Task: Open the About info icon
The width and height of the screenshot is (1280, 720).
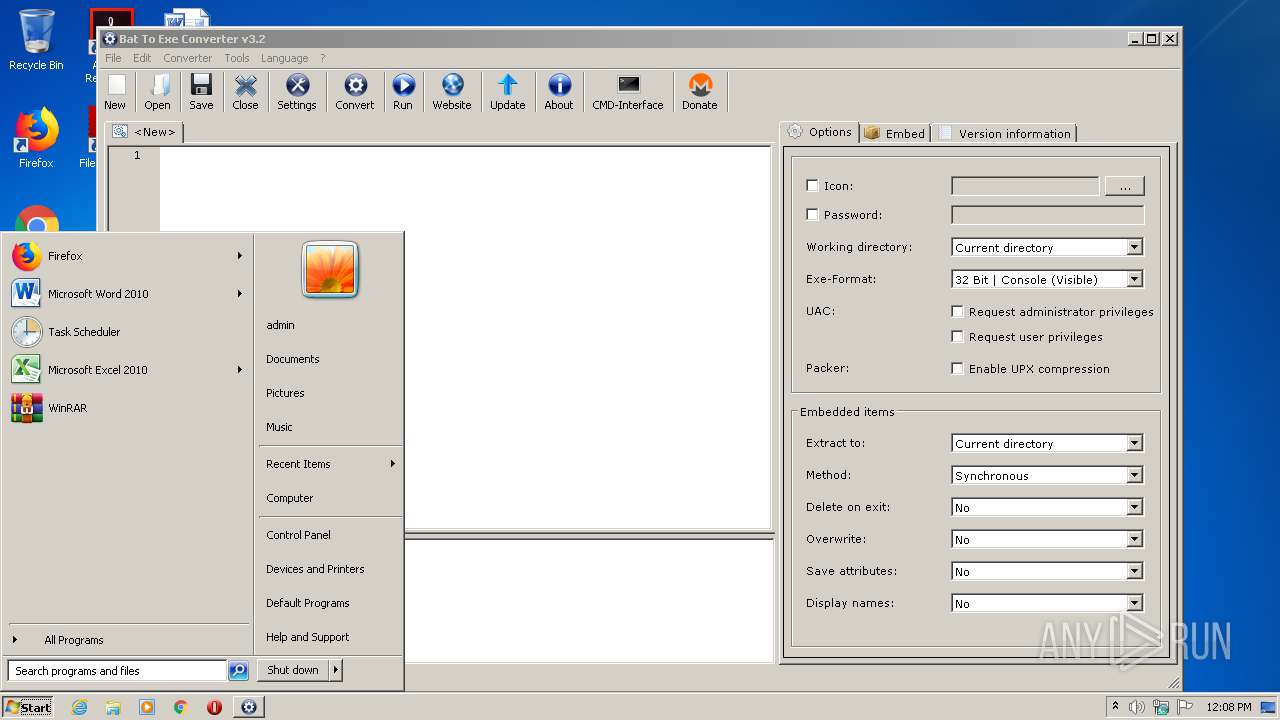Action: pos(559,85)
